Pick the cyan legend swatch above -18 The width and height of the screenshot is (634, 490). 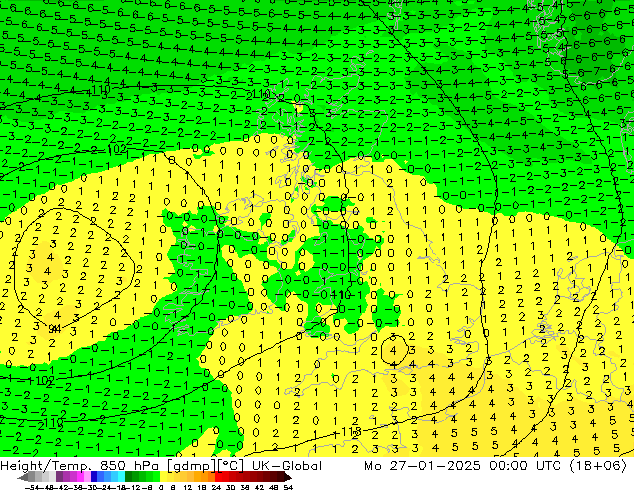pyautogui.click(x=122, y=476)
